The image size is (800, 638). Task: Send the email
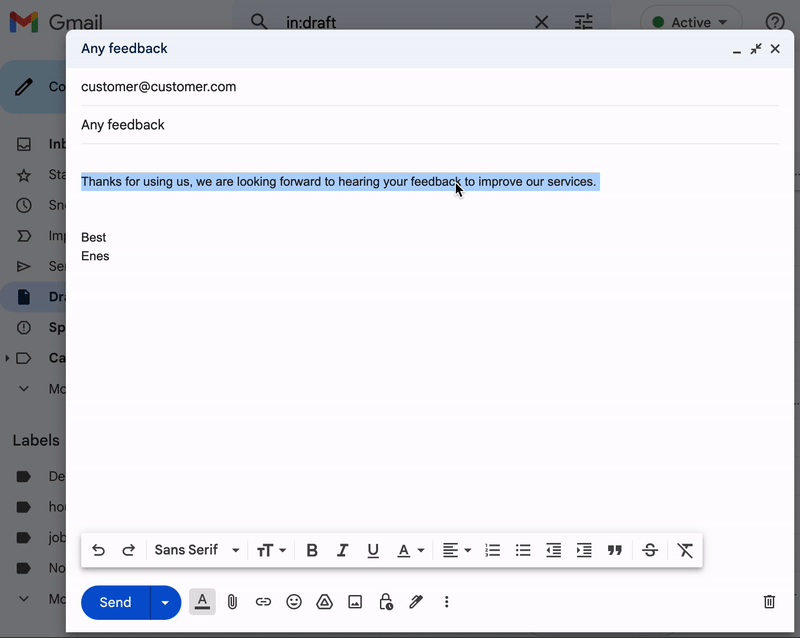[116, 602]
